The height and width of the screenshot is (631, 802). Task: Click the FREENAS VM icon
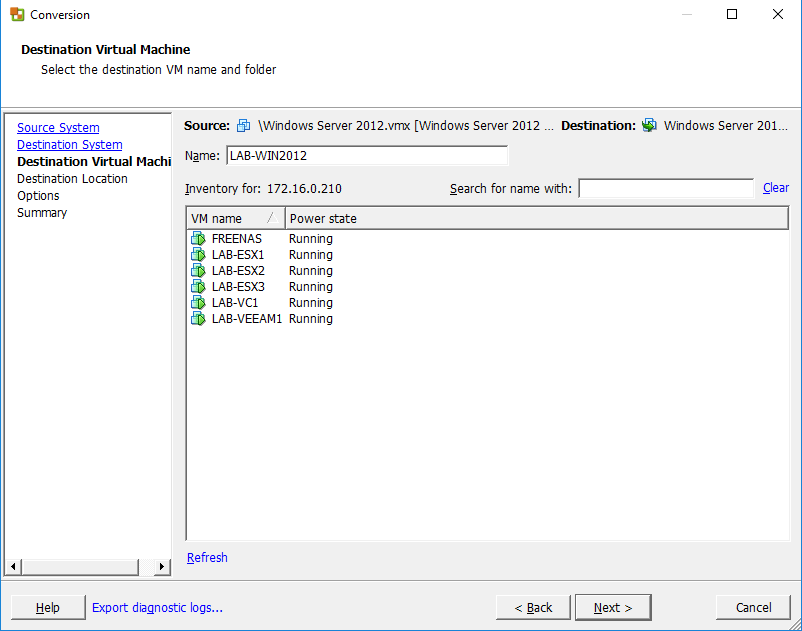tap(198, 239)
